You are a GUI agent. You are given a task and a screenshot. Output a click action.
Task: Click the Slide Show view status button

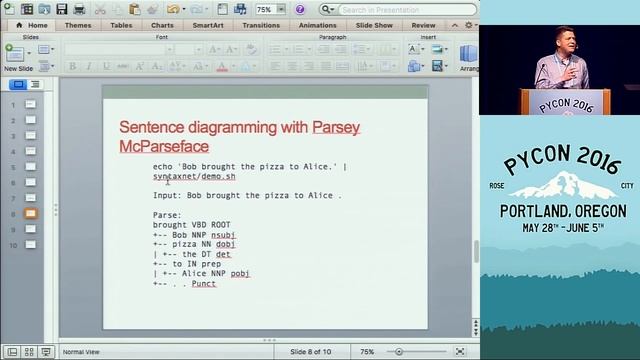[46, 352]
